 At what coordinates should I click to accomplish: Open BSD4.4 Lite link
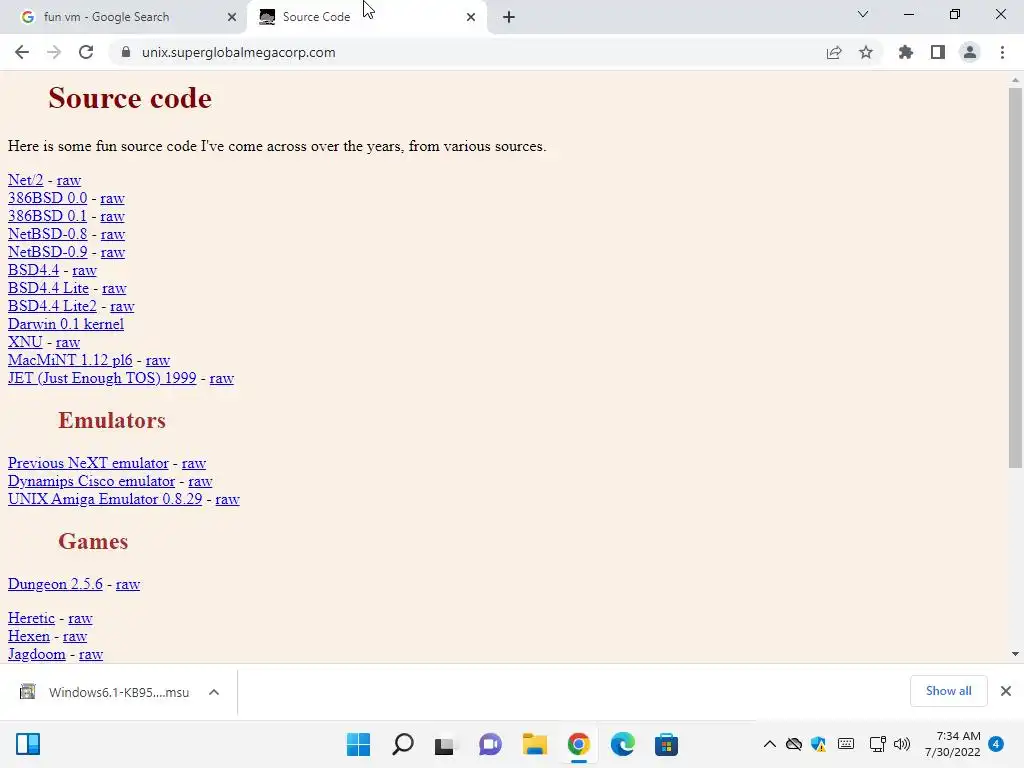coord(48,288)
